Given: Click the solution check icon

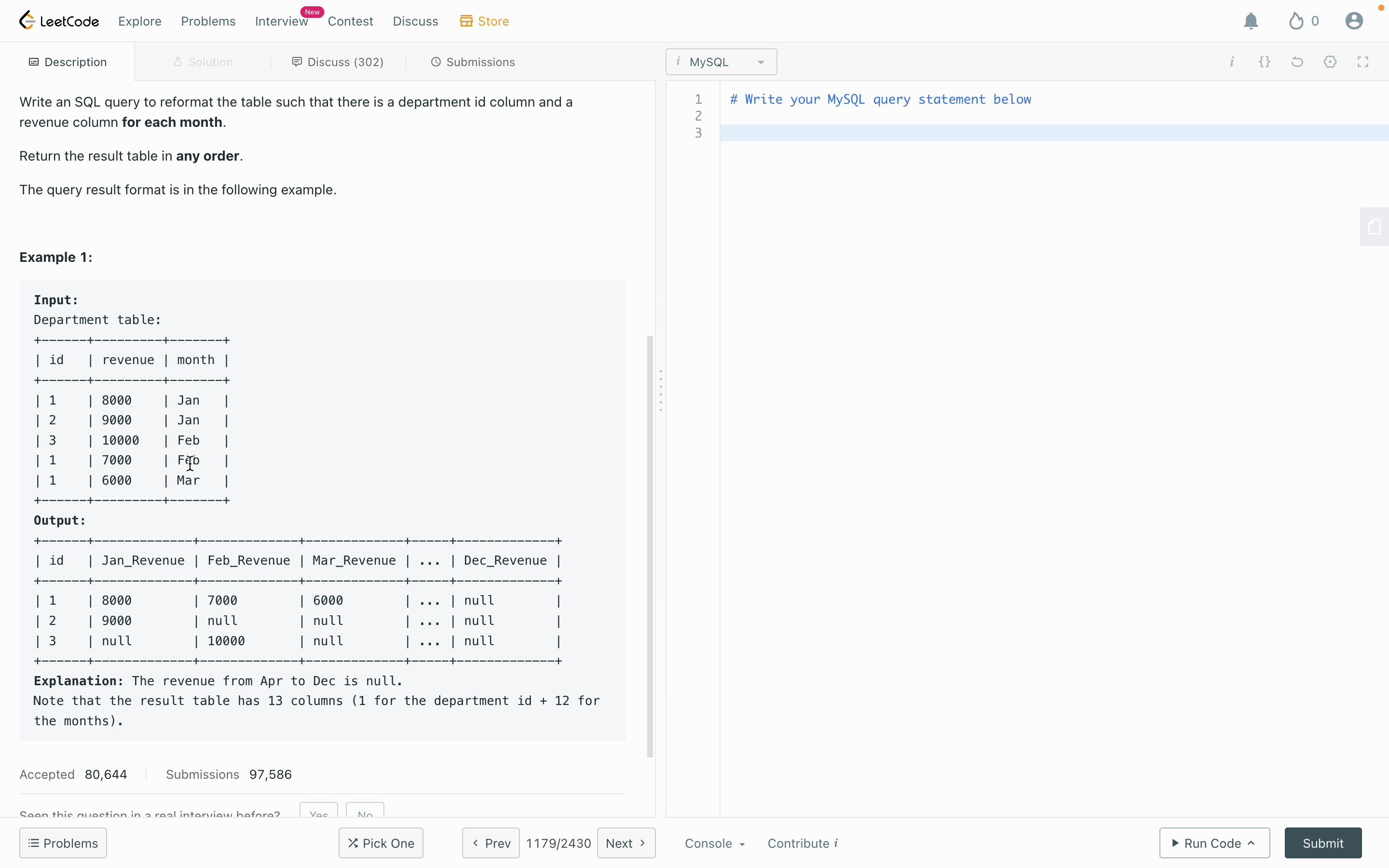Looking at the screenshot, I should (x=177, y=61).
